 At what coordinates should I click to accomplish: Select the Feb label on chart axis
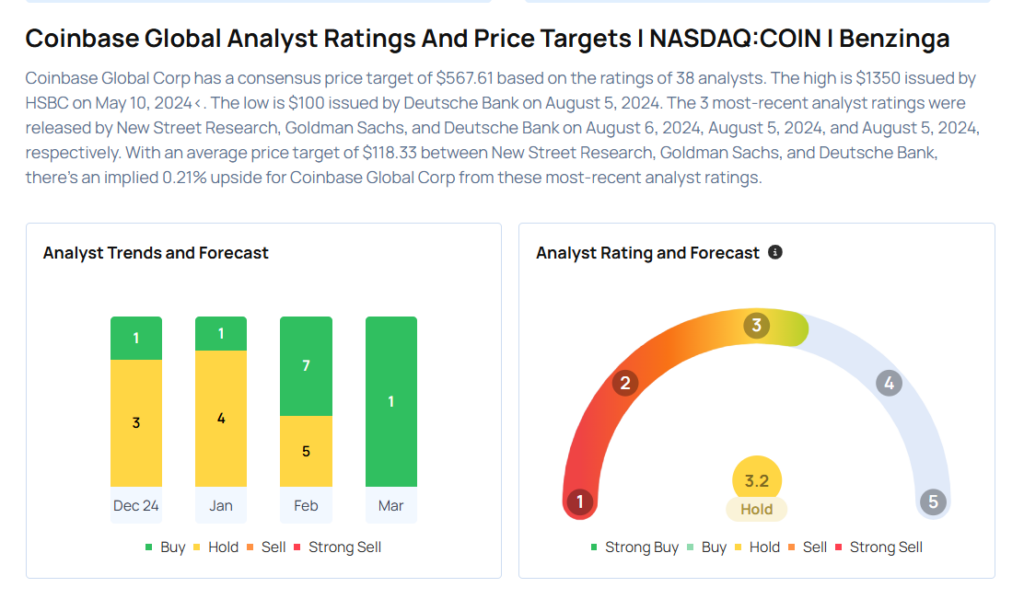pos(306,505)
